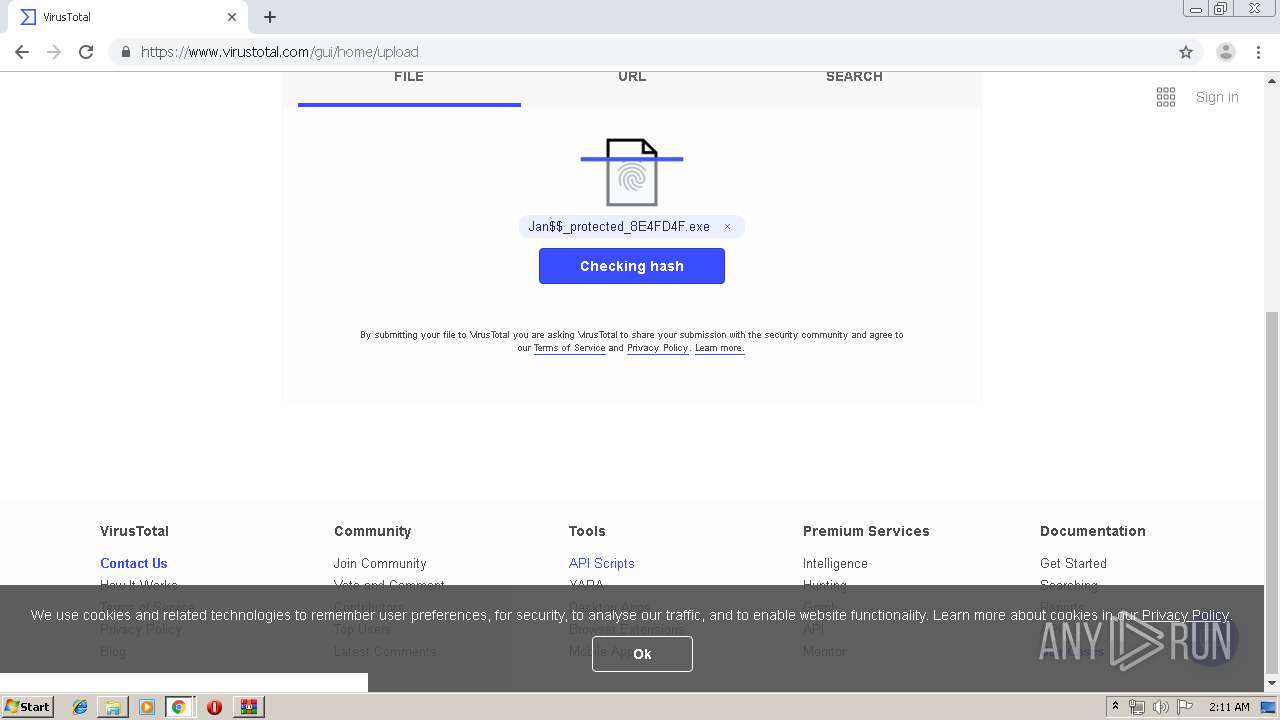Image resolution: width=1280 pixels, height=720 pixels.
Task: Click the fingerprint file upload icon
Action: click(632, 173)
